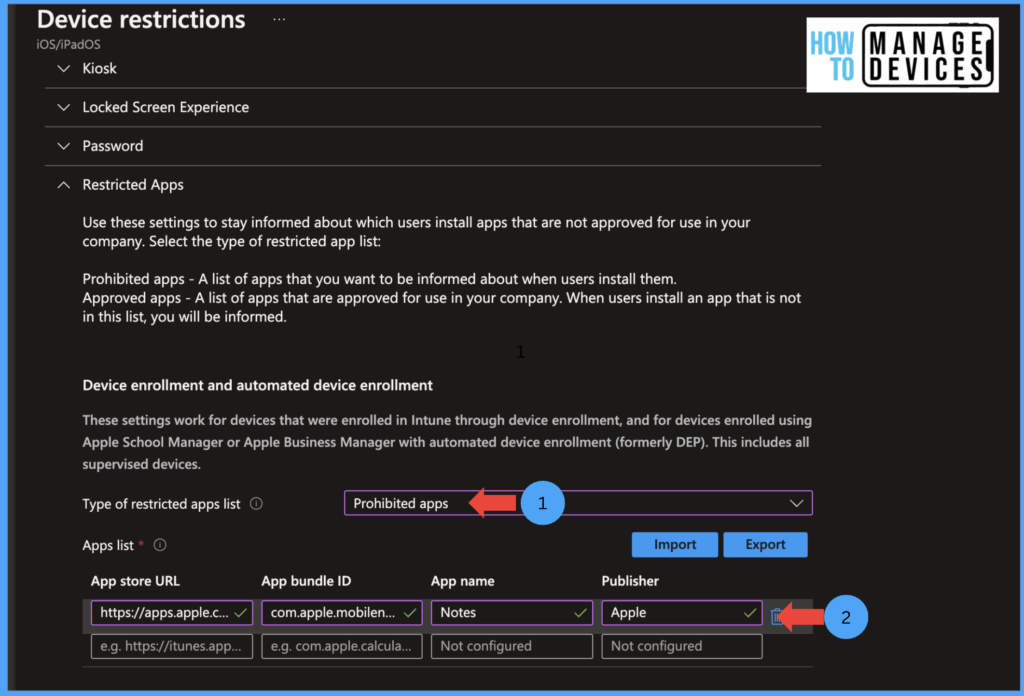Delete the Notes app row with trash icon
Viewport: 1024px width, 696px height.
[x=776, y=616]
